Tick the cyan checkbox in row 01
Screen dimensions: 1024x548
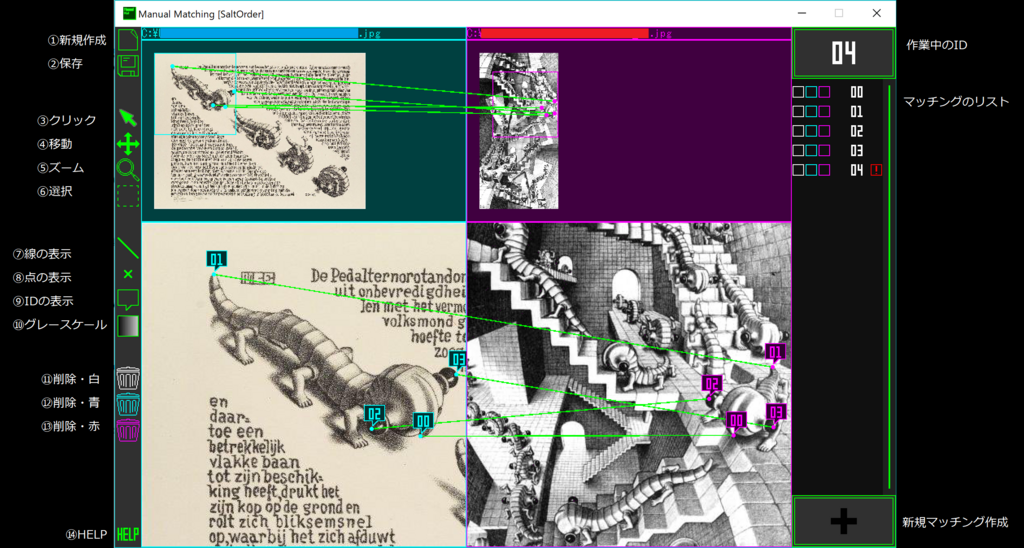tap(811, 112)
